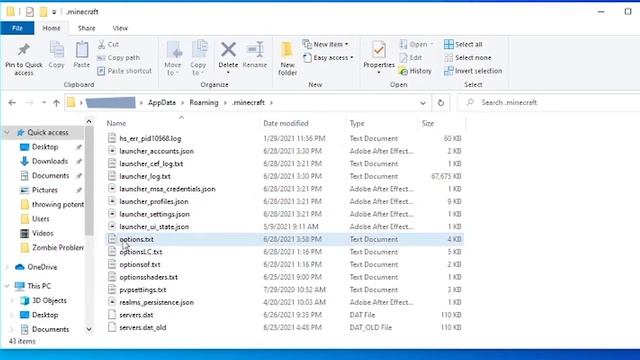640x360 pixels.
Task: Open the Easy access dropdown
Action: coord(328,58)
